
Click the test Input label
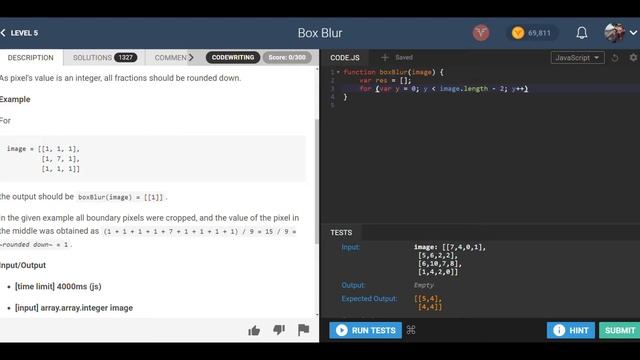351,247
